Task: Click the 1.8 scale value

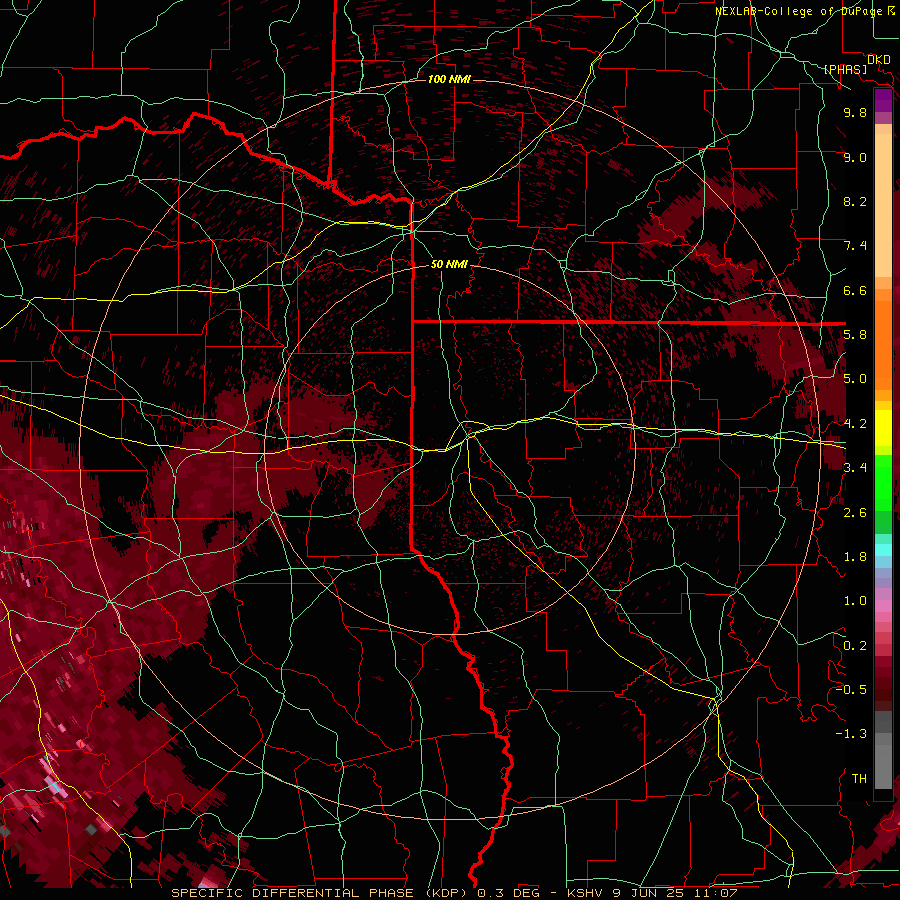Action: pos(855,556)
